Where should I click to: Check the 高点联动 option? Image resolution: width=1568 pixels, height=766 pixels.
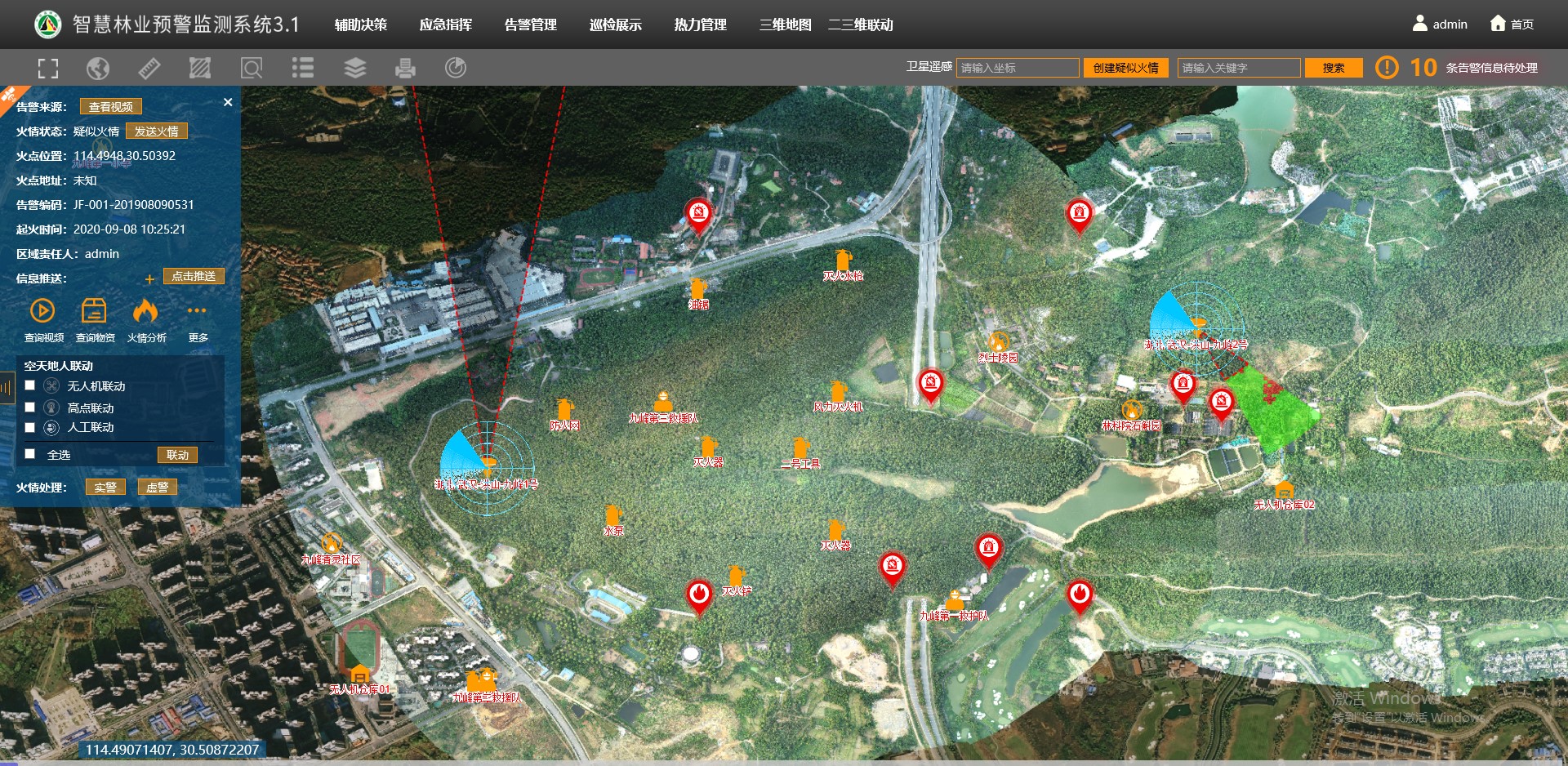pyautogui.click(x=30, y=407)
